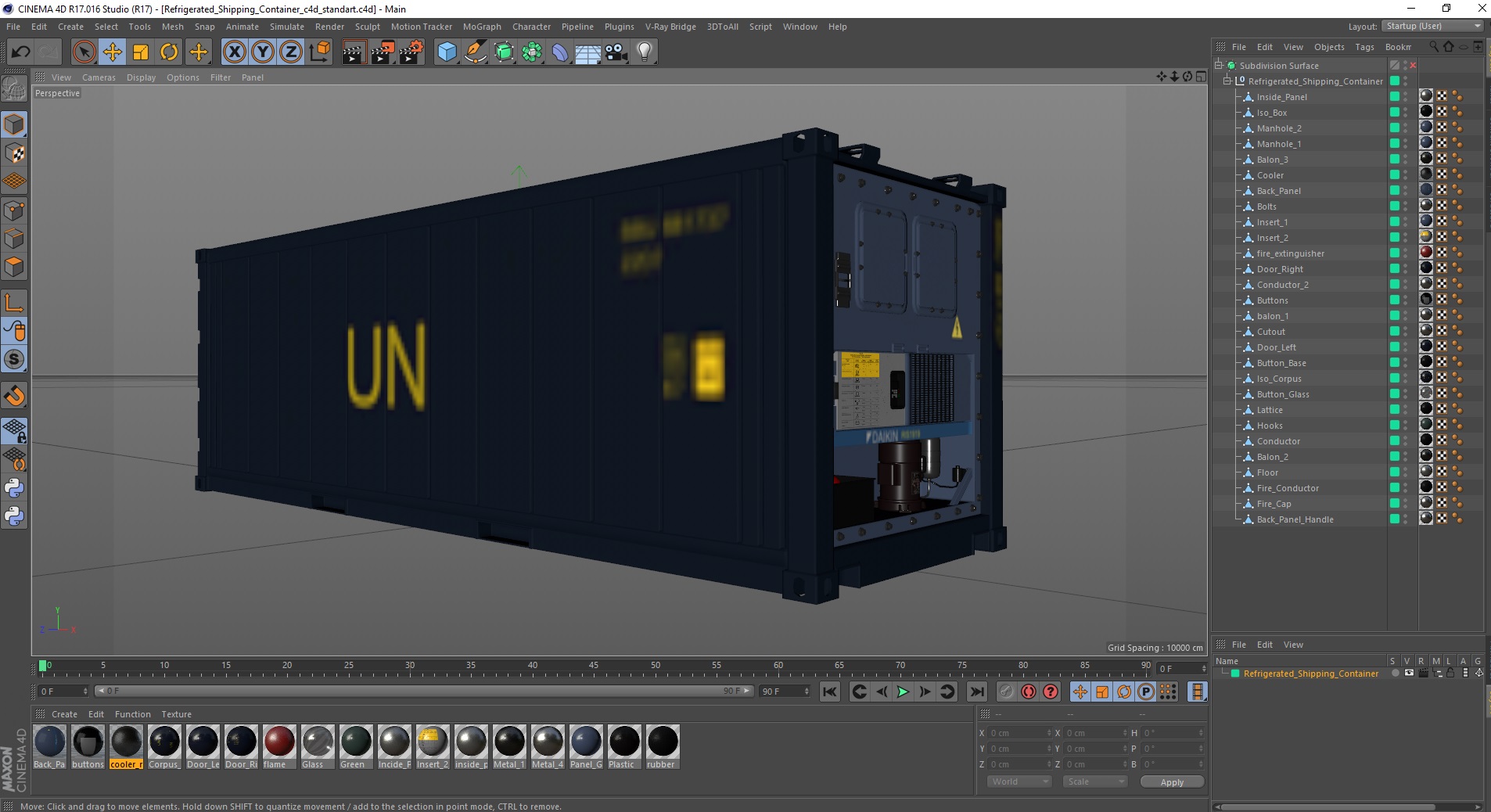The height and width of the screenshot is (812, 1491).
Task: Activate the Scale tool
Action: (x=141, y=52)
